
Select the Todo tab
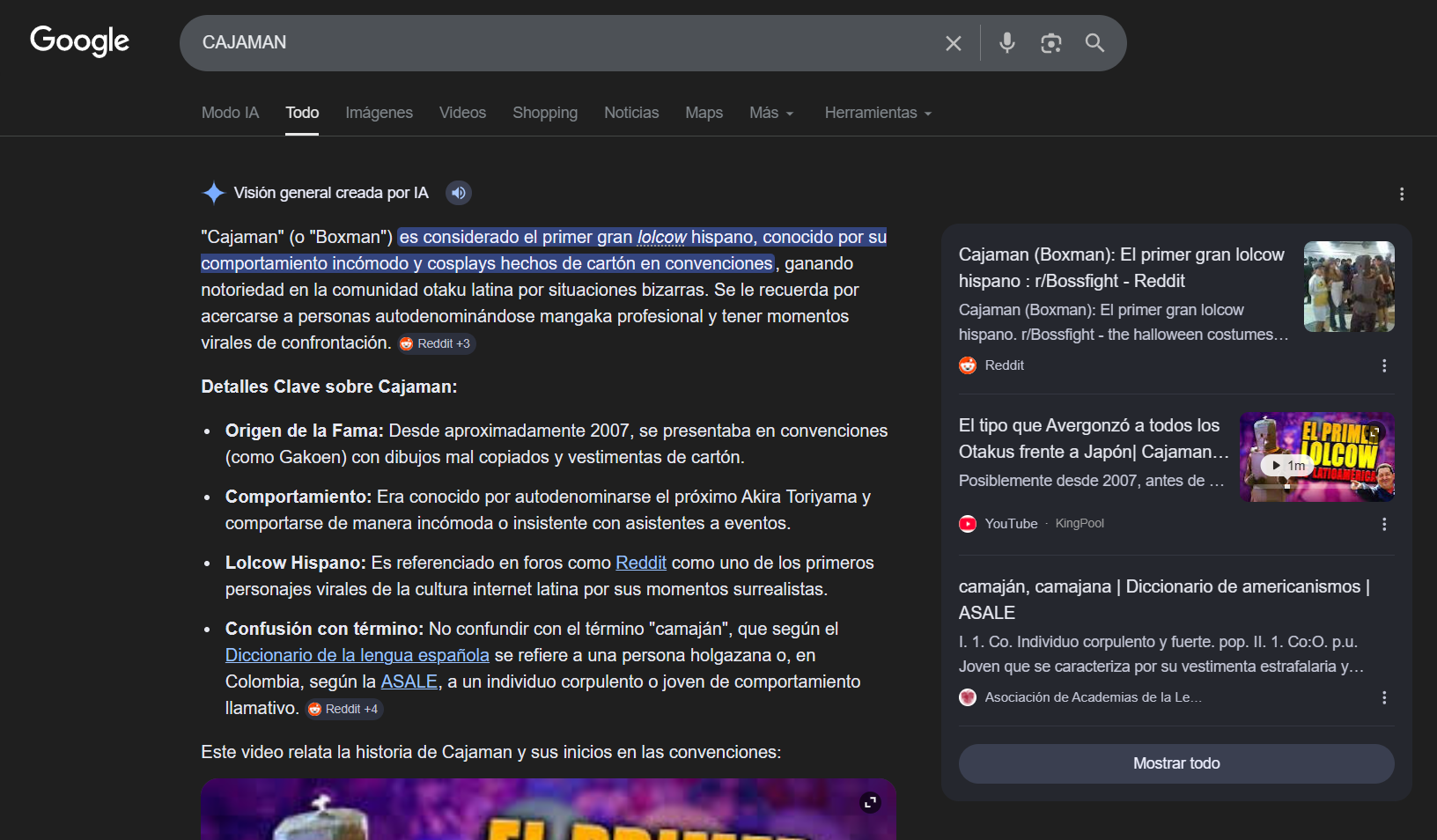(x=302, y=113)
